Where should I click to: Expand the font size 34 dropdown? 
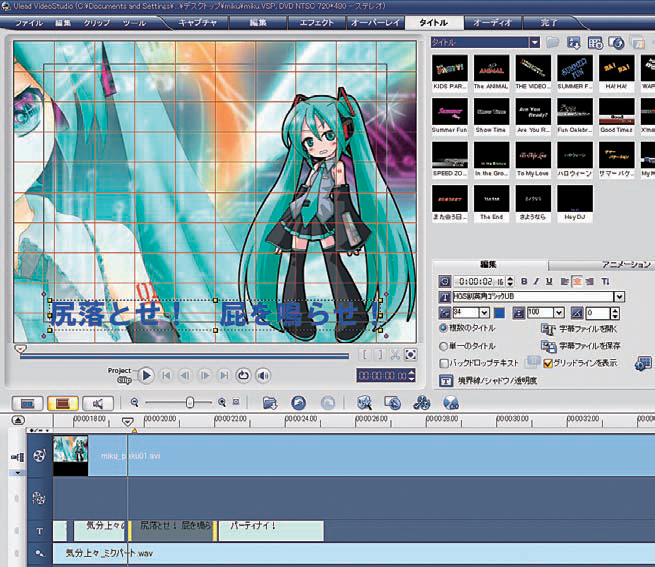(x=484, y=313)
